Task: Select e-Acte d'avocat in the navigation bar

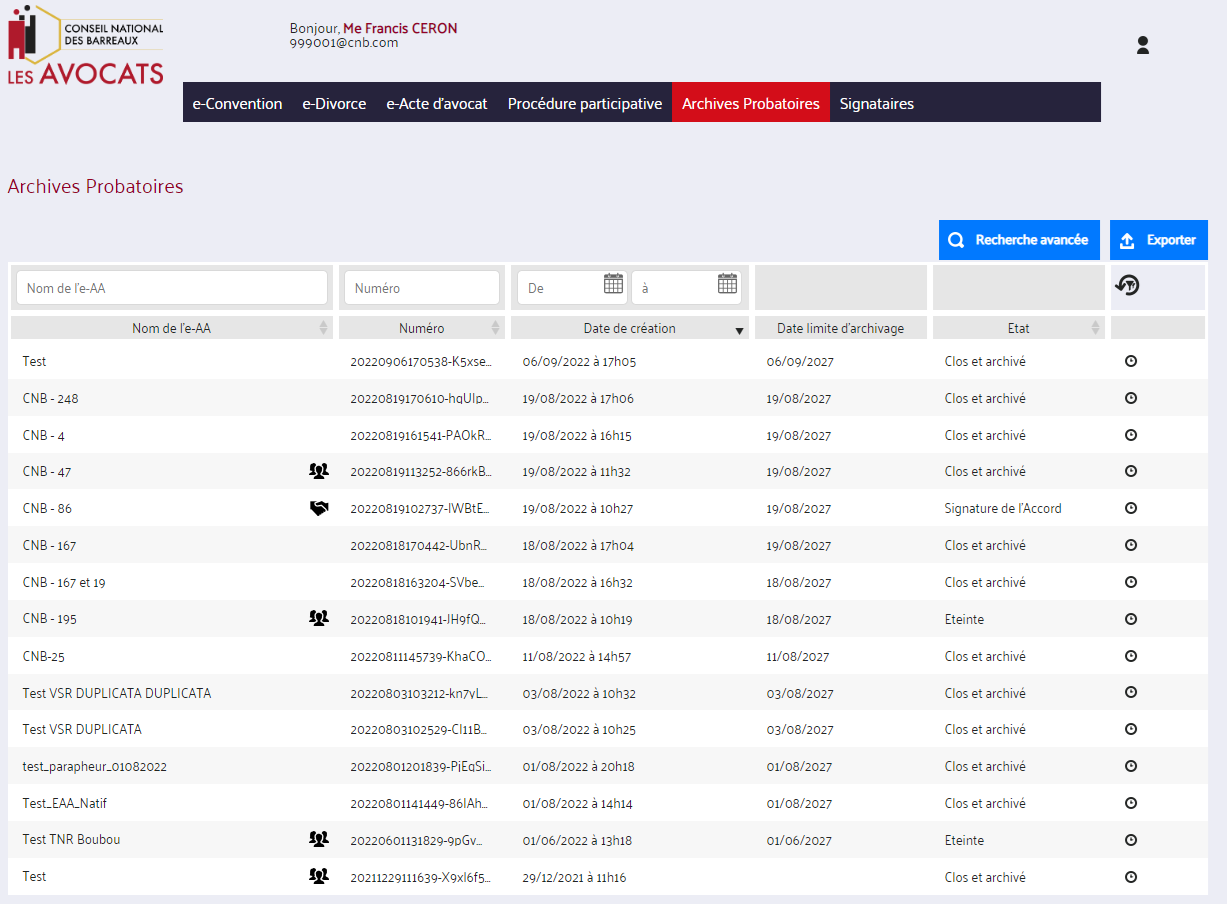Action: 437,103
